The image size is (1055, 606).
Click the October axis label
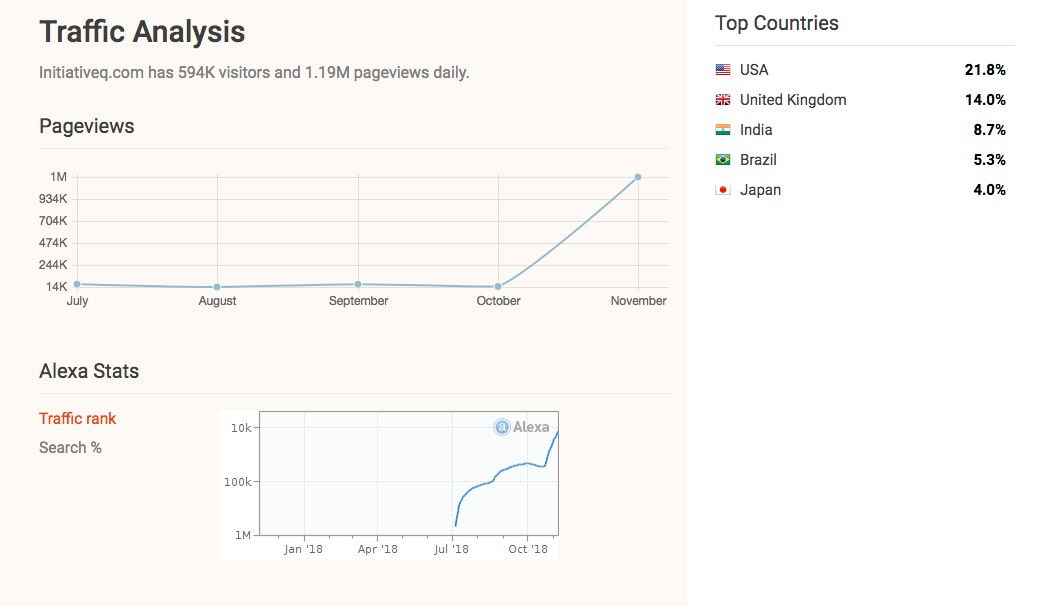pos(499,301)
